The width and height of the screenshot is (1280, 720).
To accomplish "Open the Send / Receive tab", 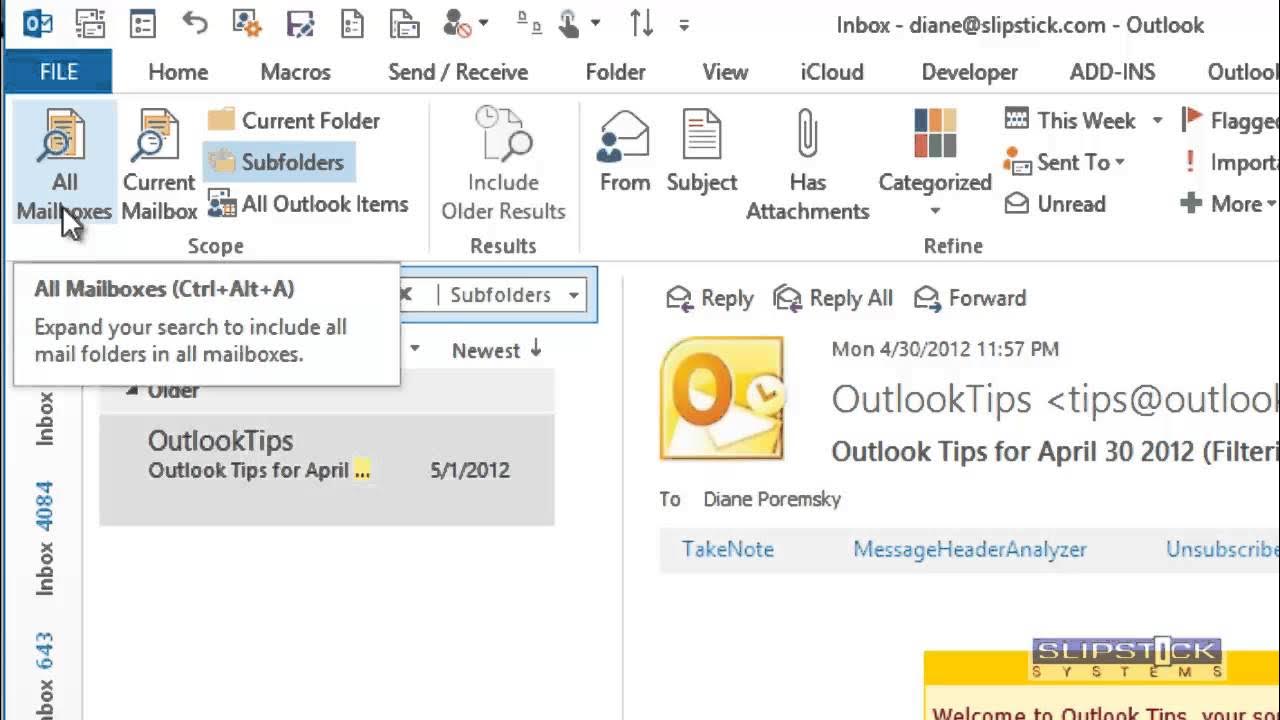I will [x=458, y=72].
